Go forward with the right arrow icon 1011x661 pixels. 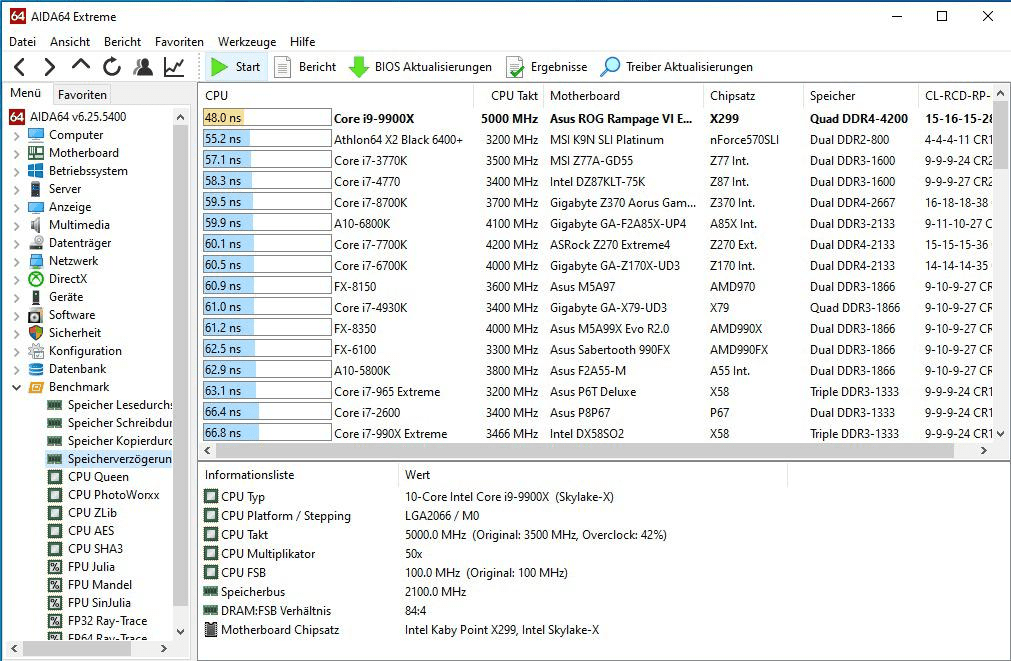(x=50, y=66)
